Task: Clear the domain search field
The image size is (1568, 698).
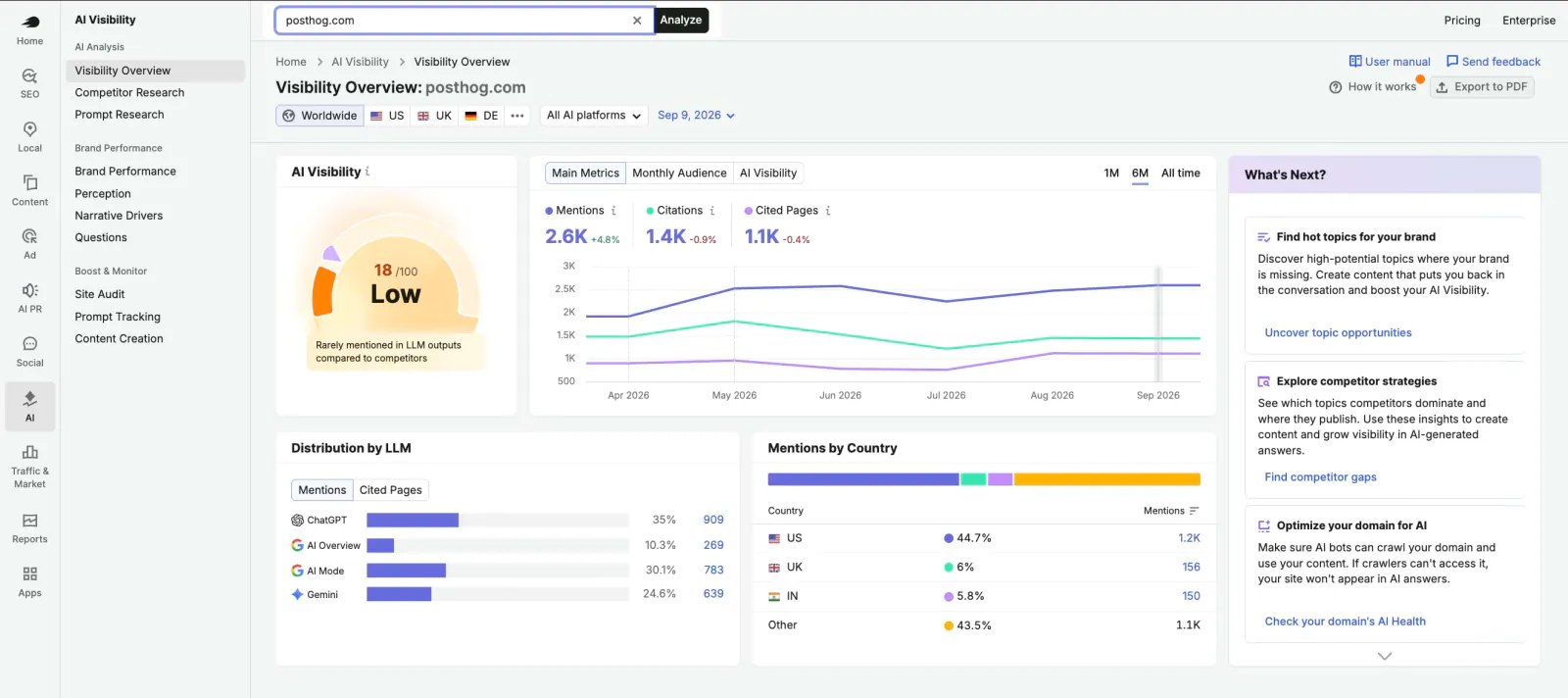Action: click(x=637, y=21)
